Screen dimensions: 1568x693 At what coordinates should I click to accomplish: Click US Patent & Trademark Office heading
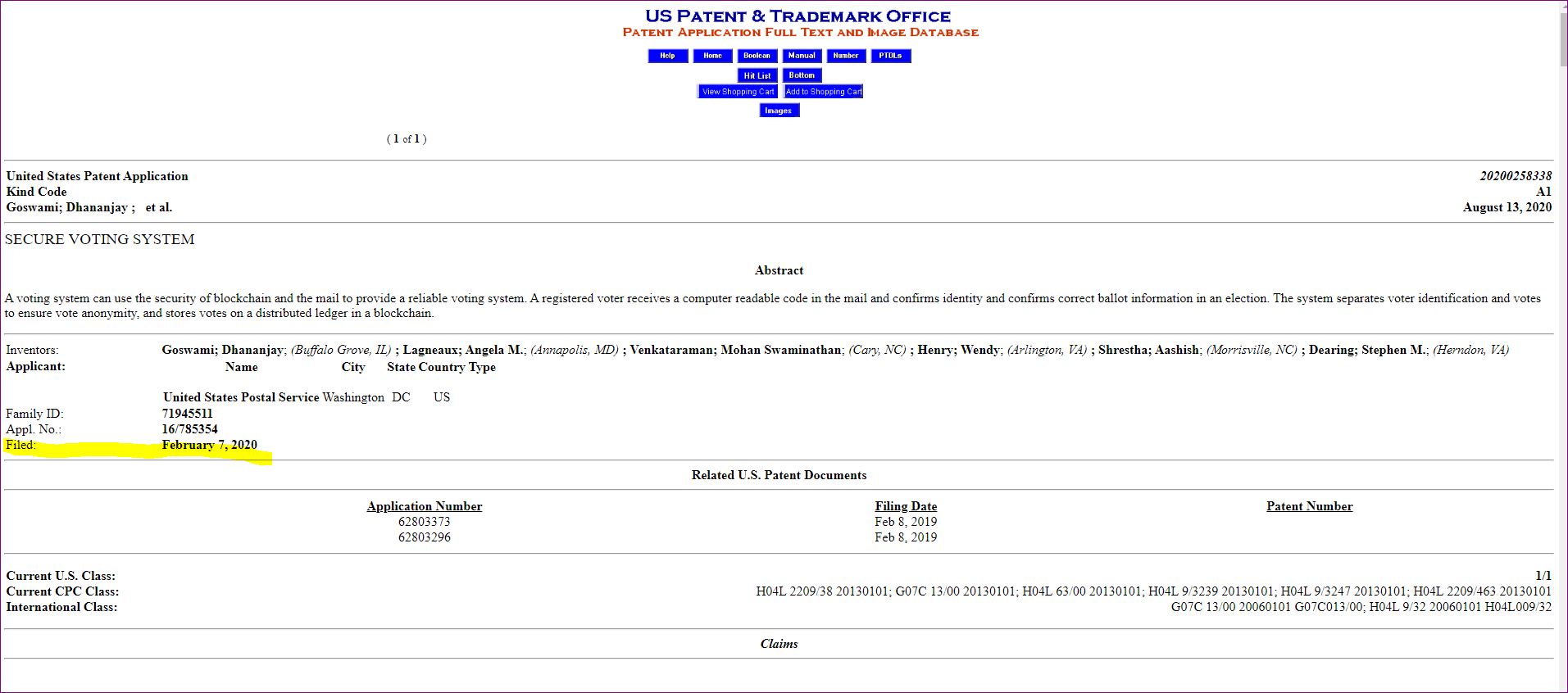(798, 16)
